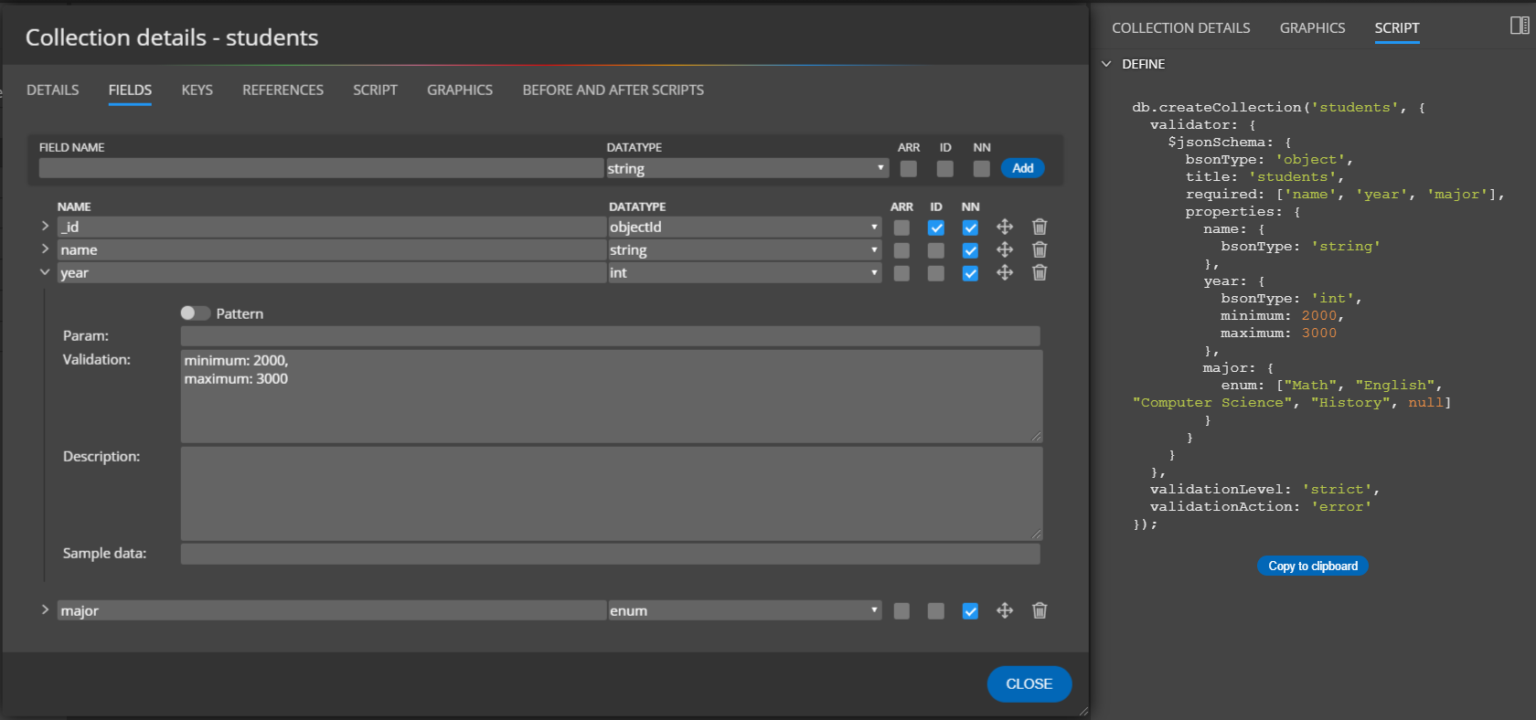Click the Sample data input field
The width and height of the screenshot is (1536, 720).
click(610, 554)
